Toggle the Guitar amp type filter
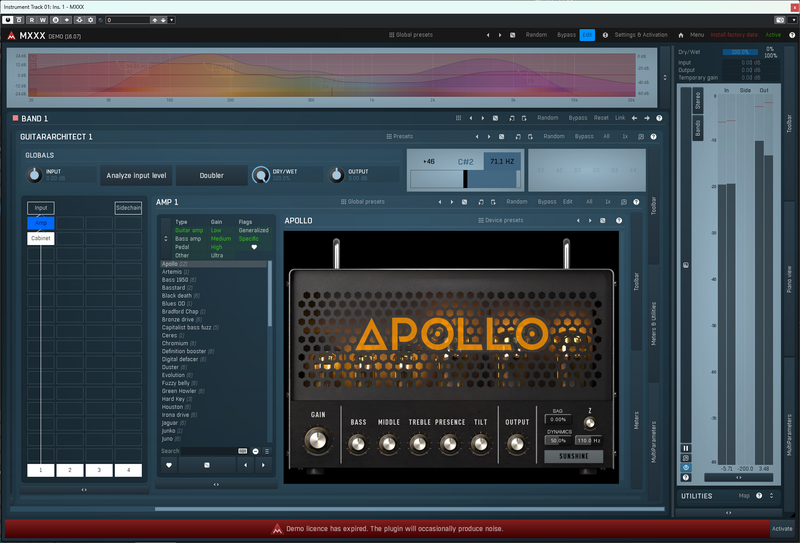Viewport: 800px width, 543px height. 189,230
